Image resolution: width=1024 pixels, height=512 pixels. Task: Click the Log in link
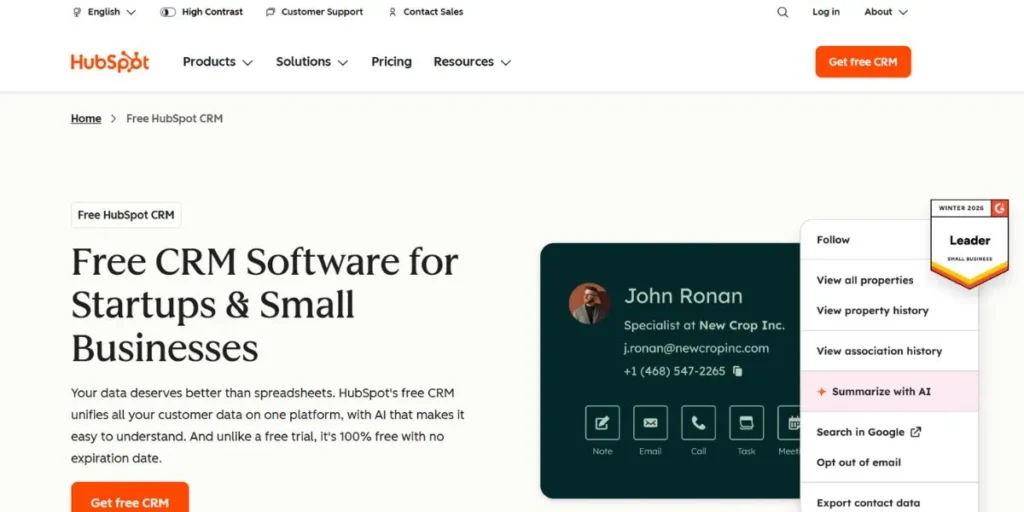tap(825, 12)
